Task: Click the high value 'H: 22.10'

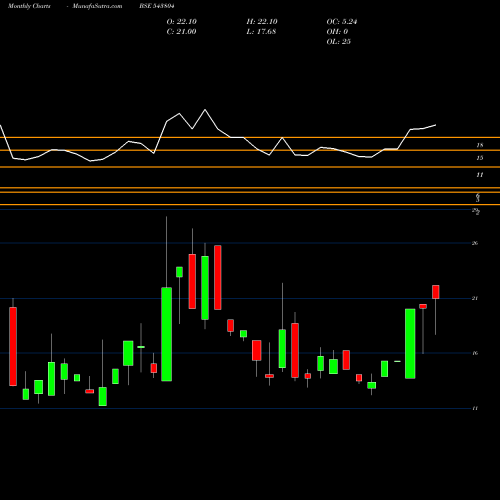Action: [262, 22]
